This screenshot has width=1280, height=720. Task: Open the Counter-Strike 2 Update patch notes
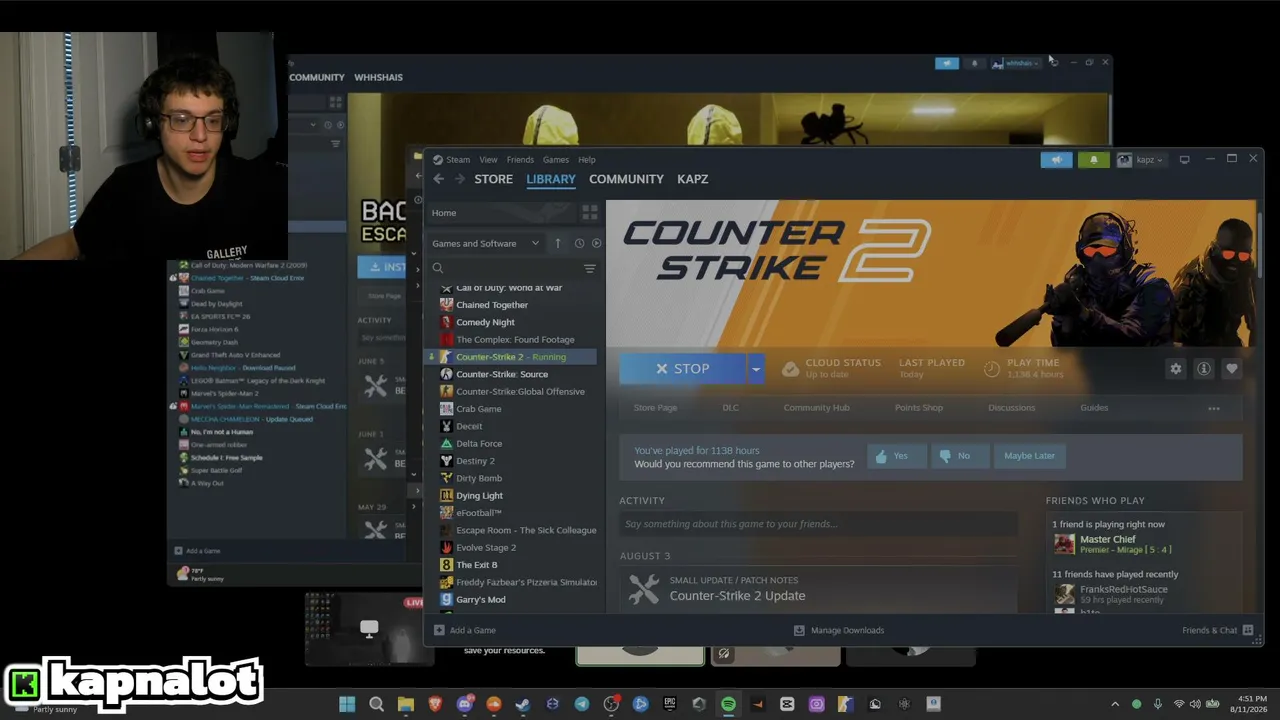737,596
